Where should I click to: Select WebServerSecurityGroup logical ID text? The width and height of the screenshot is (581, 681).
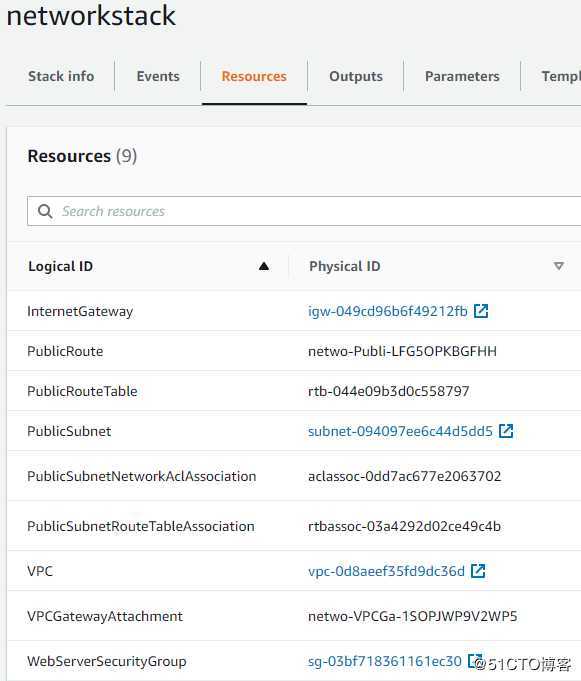click(107, 661)
